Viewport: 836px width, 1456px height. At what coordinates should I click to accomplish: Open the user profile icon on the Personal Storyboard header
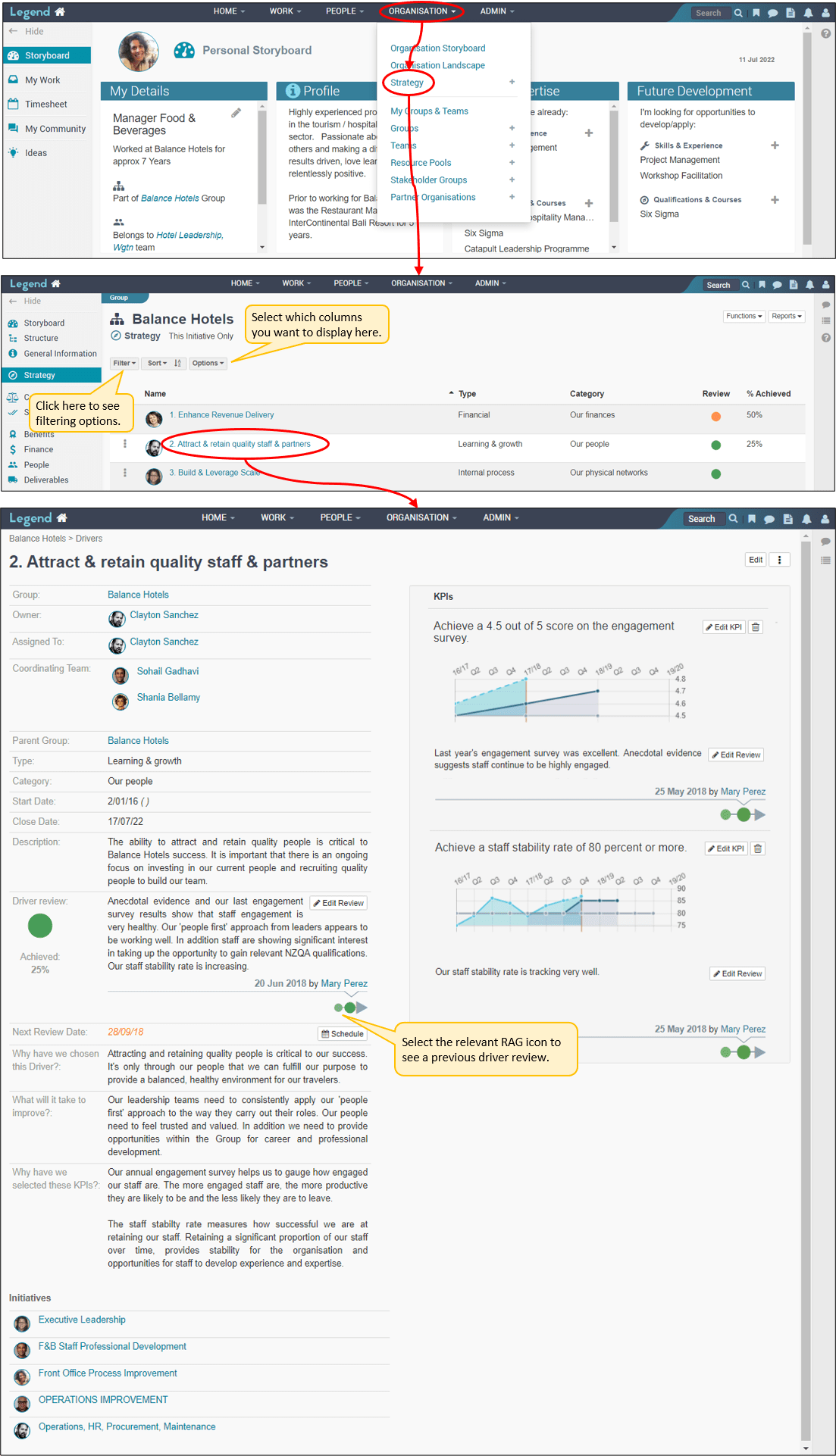825,13
